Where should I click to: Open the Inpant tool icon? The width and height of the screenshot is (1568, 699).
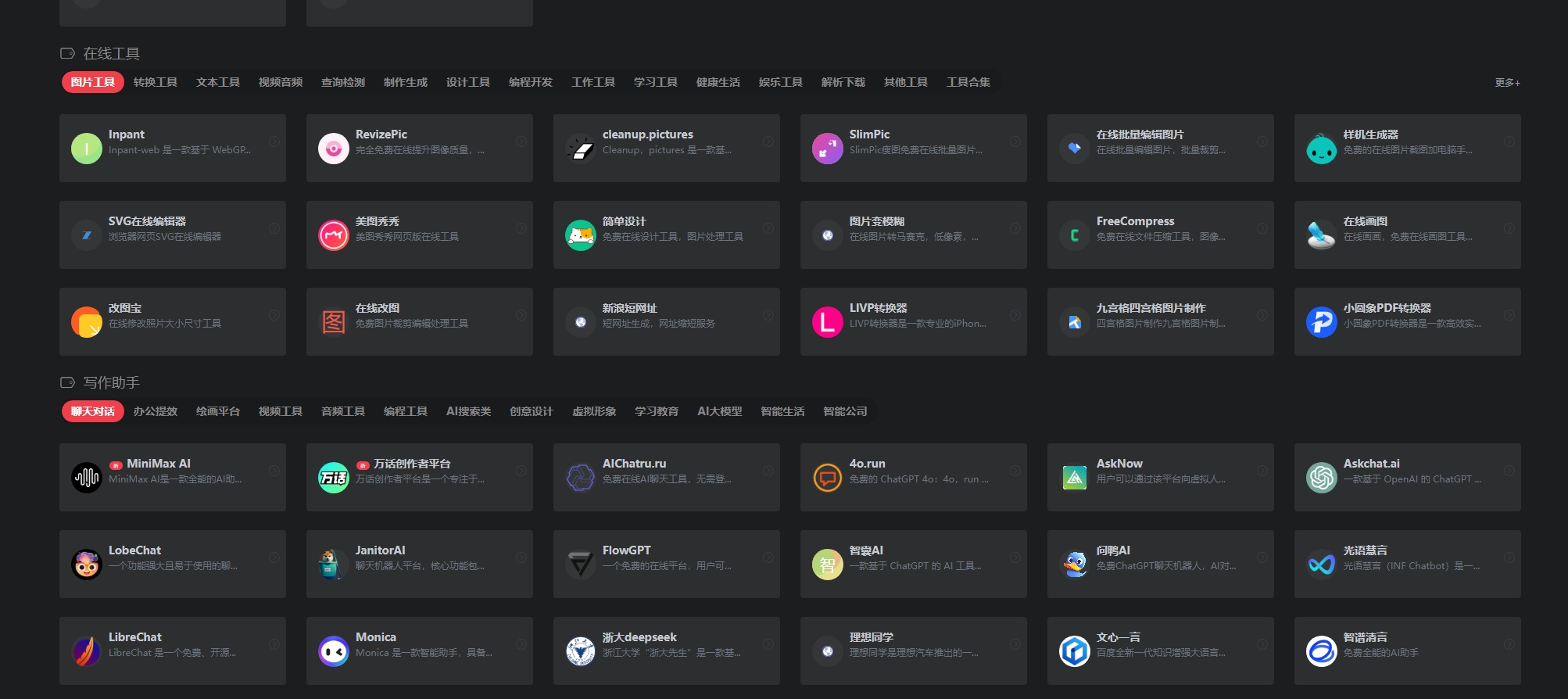click(87, 149)
